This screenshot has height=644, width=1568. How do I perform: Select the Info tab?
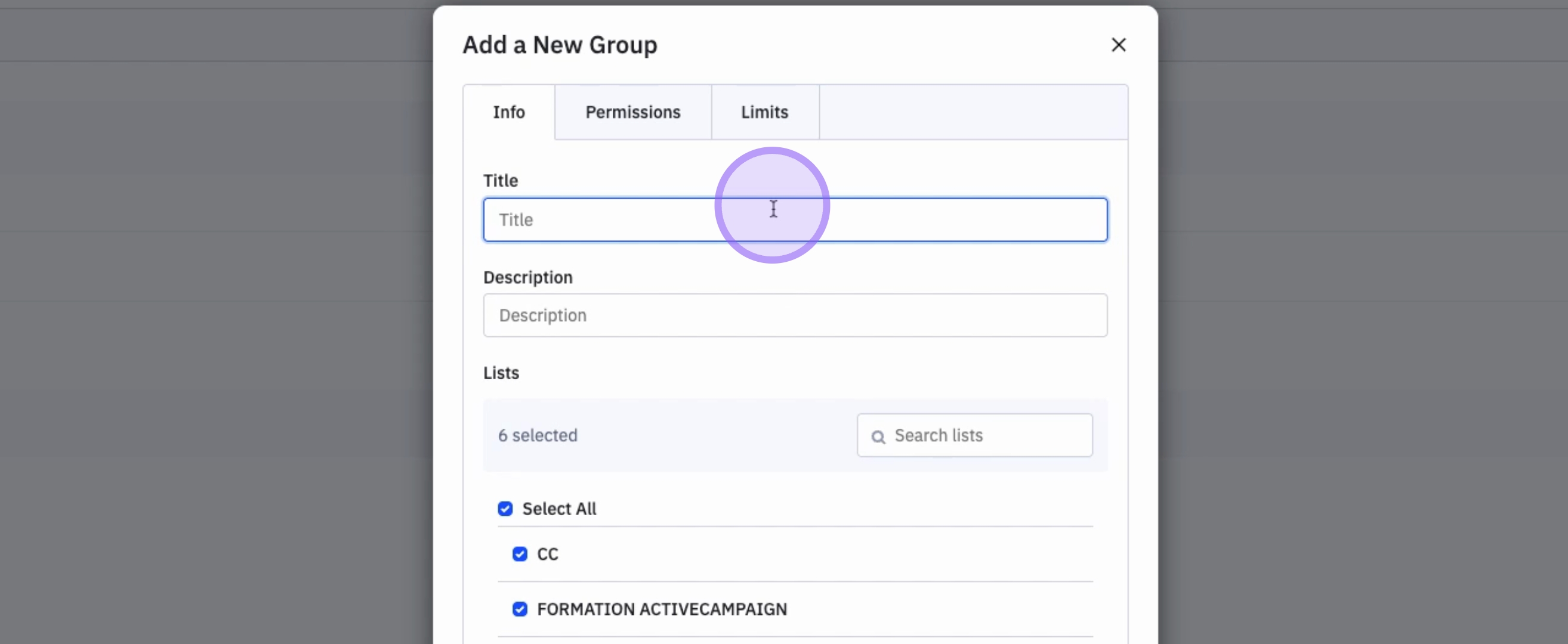click(508, 113)
